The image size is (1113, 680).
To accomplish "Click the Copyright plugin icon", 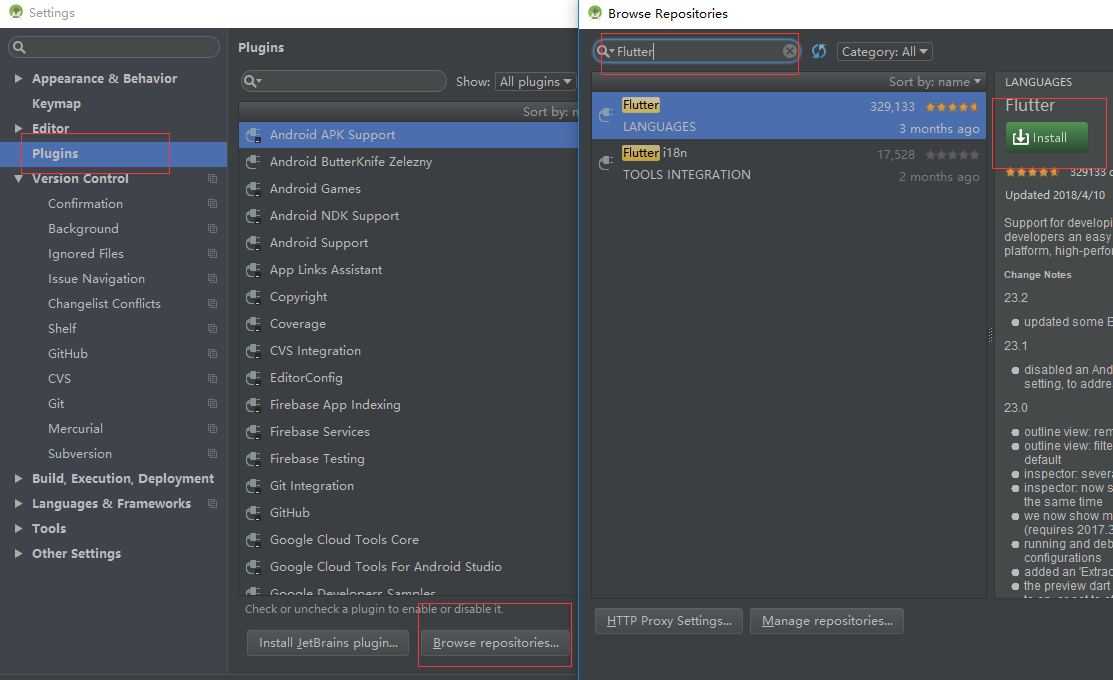I will [253, 297].
